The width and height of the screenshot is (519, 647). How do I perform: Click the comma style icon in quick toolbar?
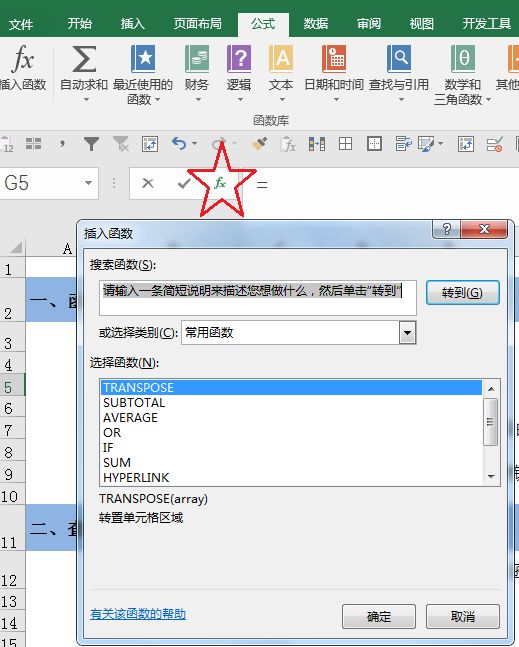tap(62, 144)
